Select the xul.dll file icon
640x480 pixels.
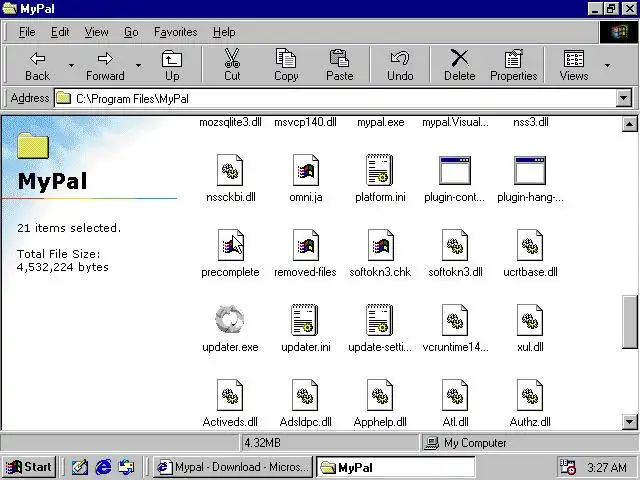tap(530, 320)
